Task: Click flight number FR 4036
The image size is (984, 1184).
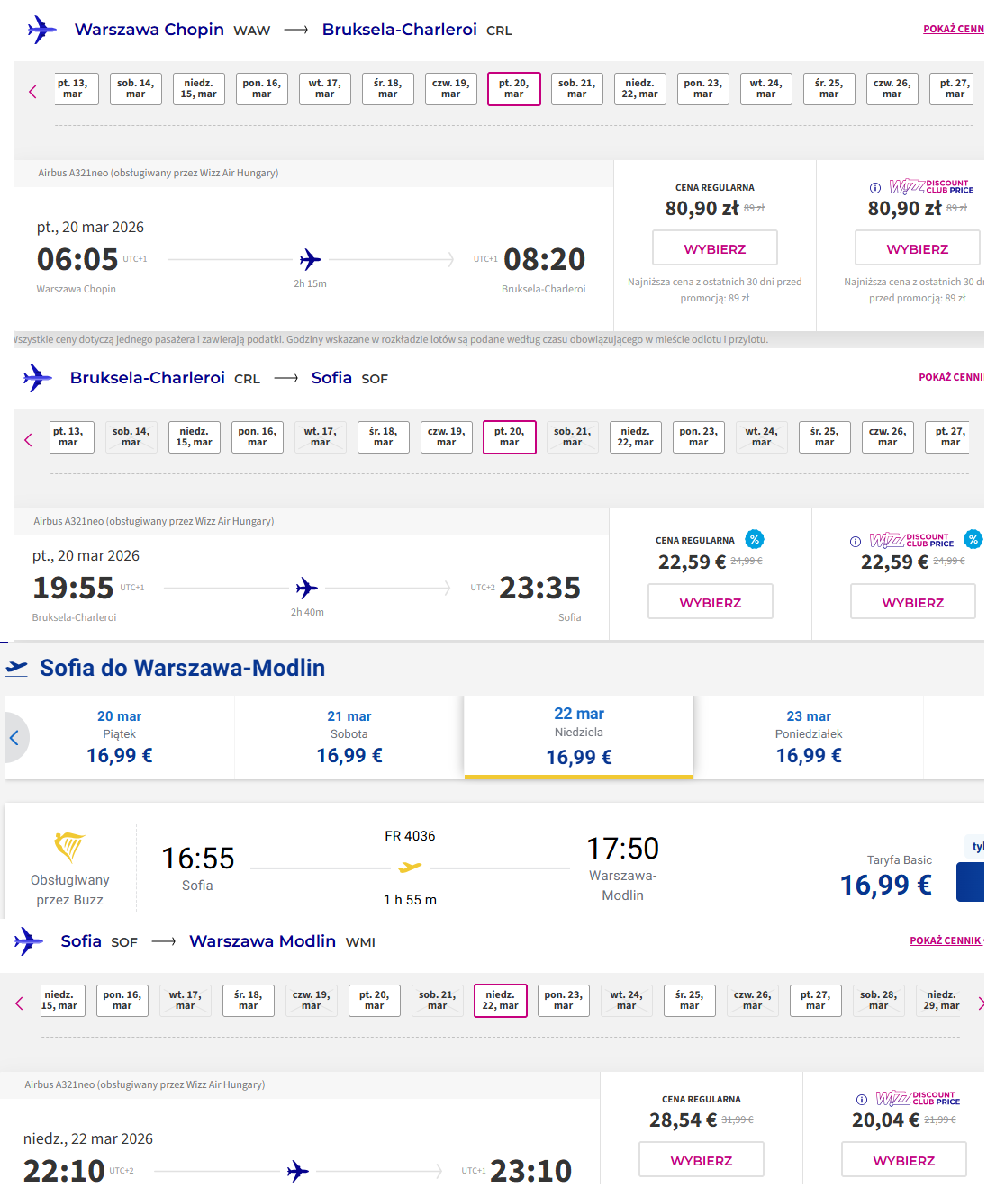Action: pyautogui.click(x=409, y=836)
